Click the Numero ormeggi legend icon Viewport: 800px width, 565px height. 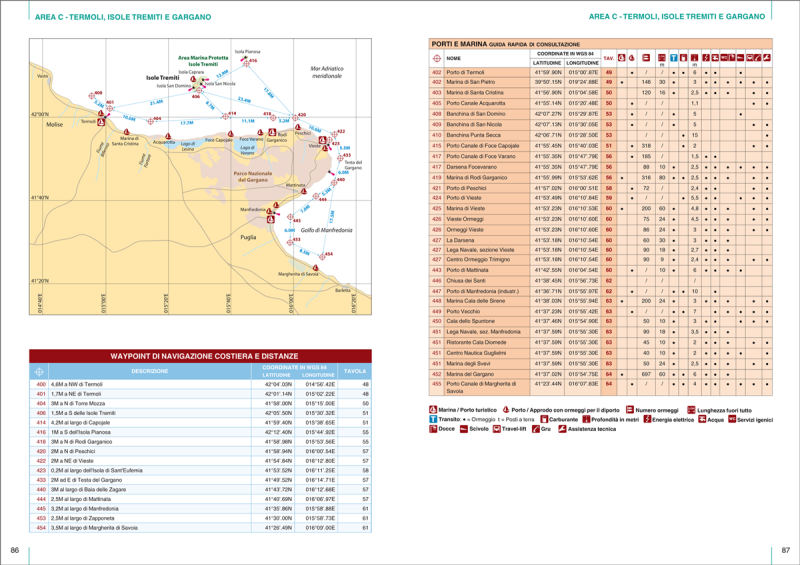point(629,410)
